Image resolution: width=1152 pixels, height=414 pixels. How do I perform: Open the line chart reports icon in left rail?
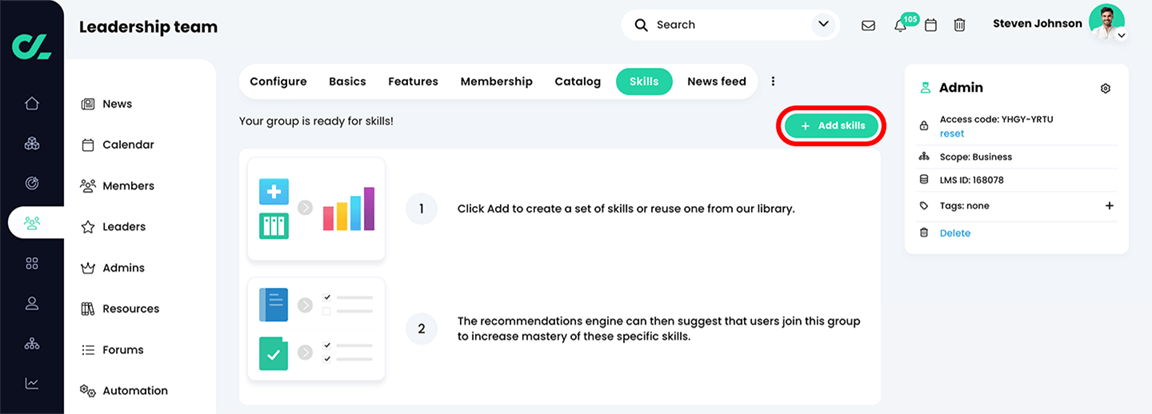pos(32,382)
